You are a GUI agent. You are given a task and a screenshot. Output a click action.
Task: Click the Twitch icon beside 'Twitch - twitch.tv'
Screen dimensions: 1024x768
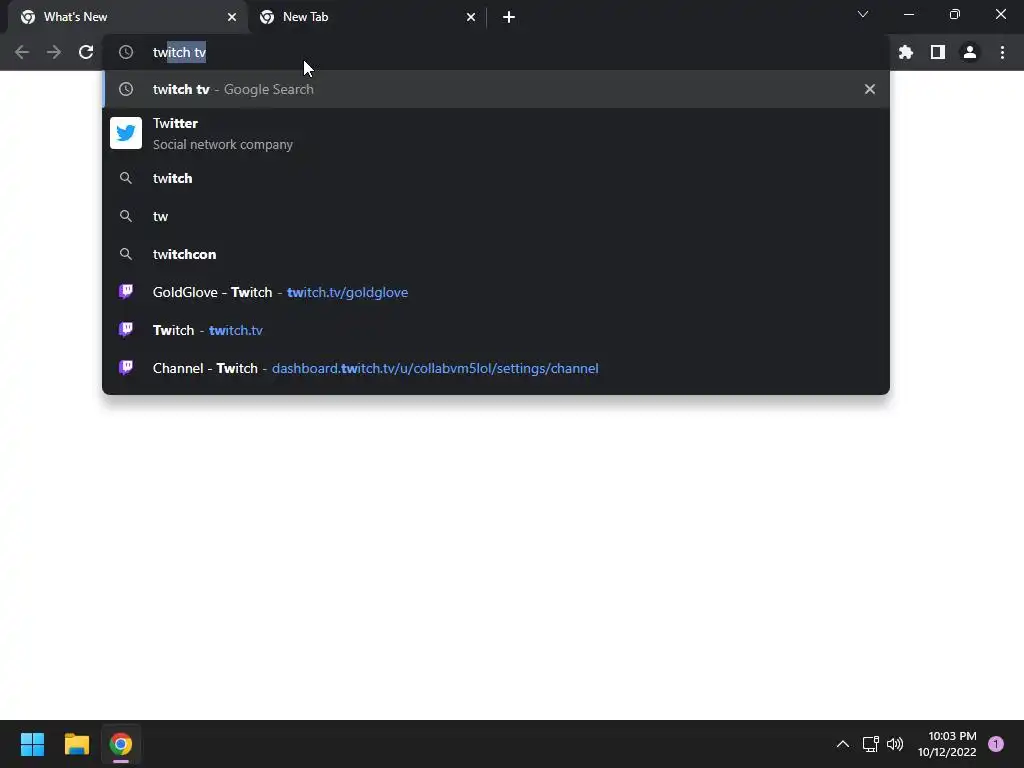click(x=126, y=330)
